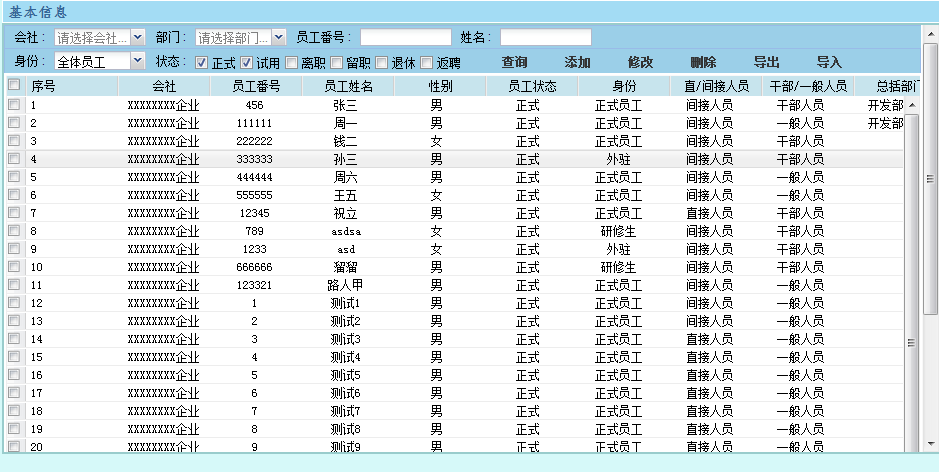Click the 修改 (Modify) button

[x=640, y=62]
